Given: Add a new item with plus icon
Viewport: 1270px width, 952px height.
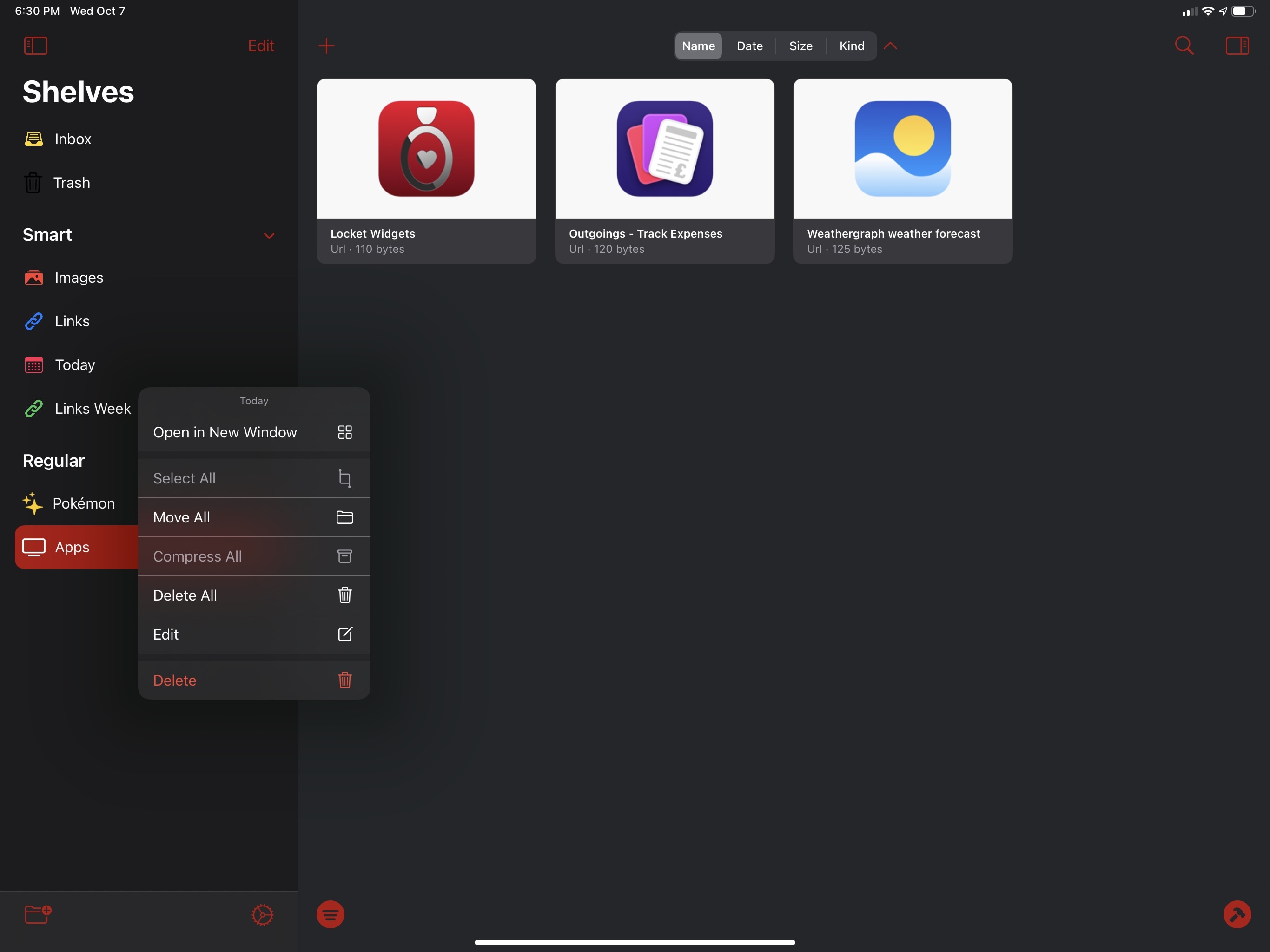Looking at the screenshot, I should point(326,46).
